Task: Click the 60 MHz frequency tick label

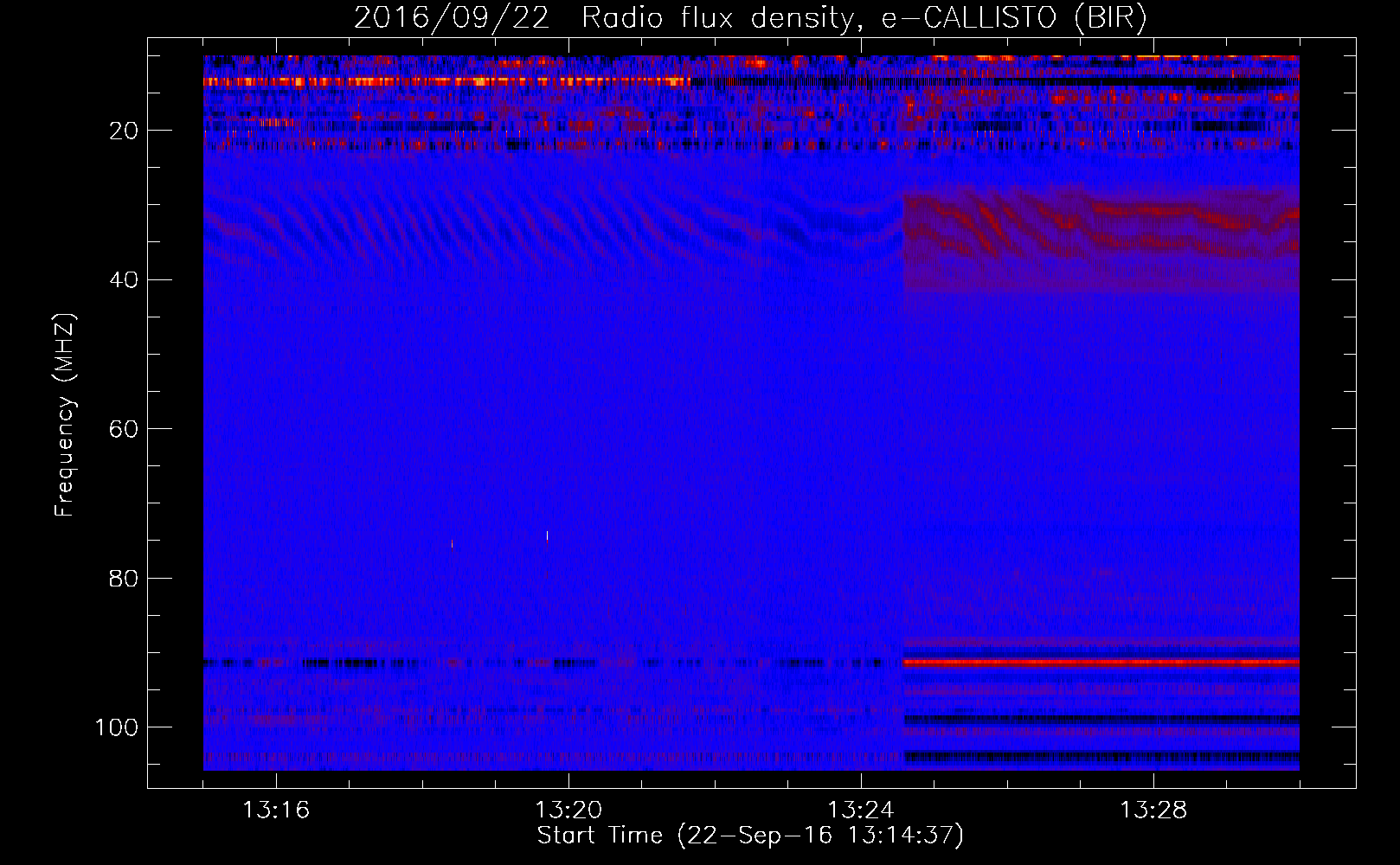Action: (x=124, y=429)
